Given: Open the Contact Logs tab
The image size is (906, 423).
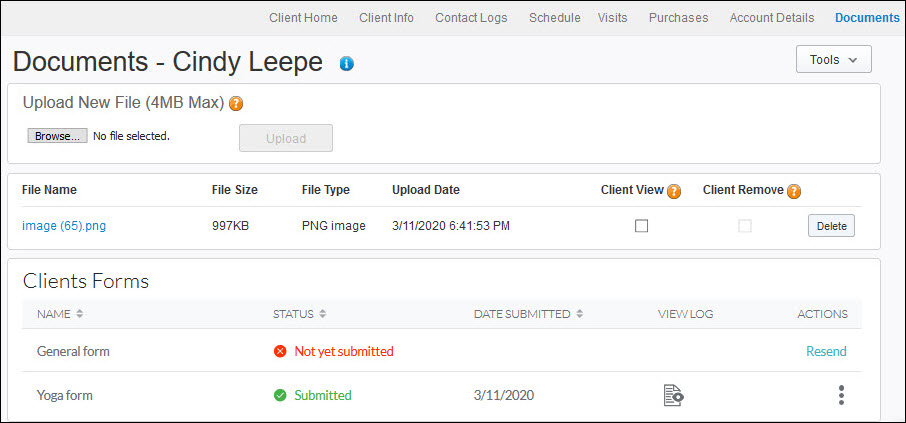Looking at the screenshot, I should 471,18.
